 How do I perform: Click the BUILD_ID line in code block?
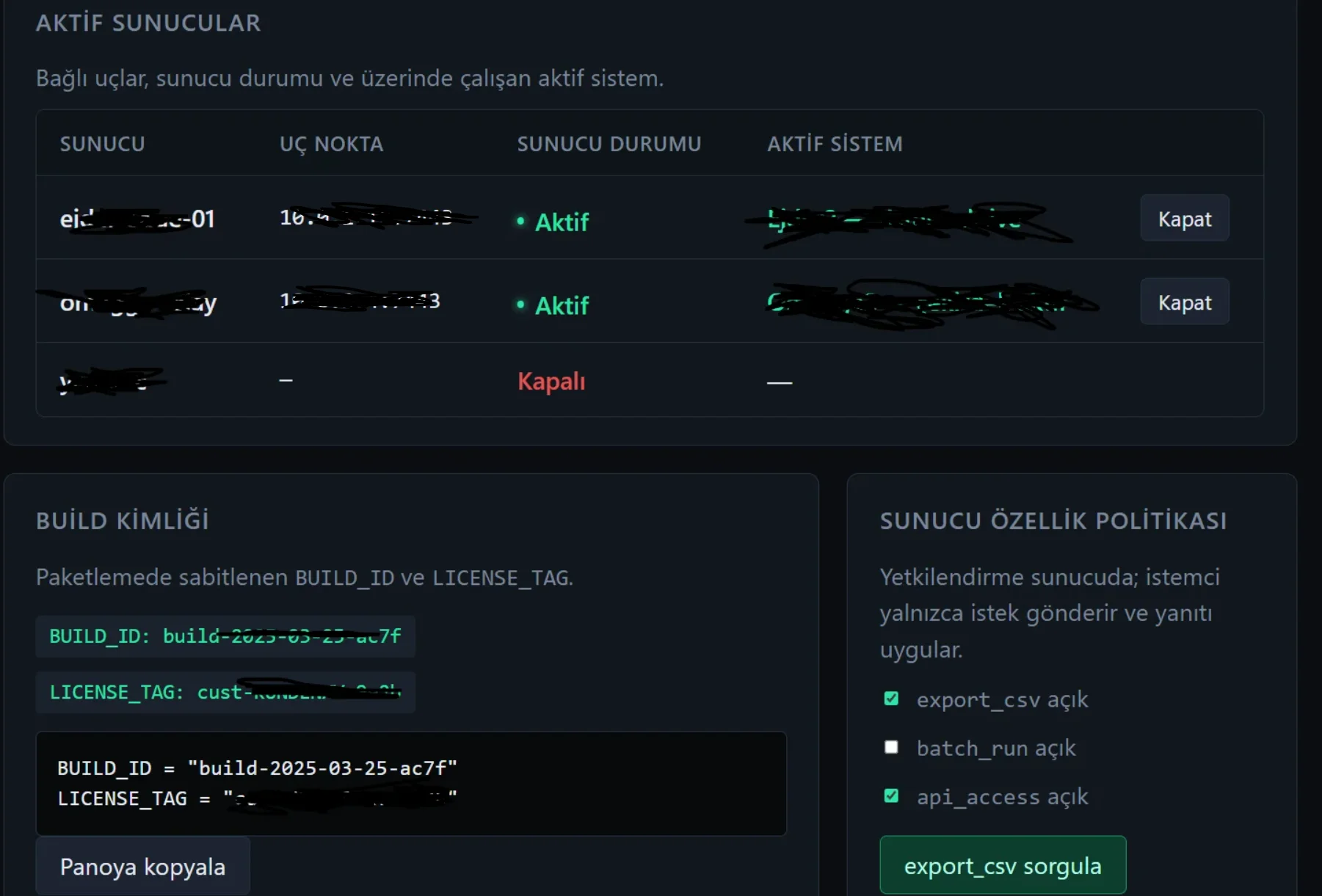tap(258, 768)
